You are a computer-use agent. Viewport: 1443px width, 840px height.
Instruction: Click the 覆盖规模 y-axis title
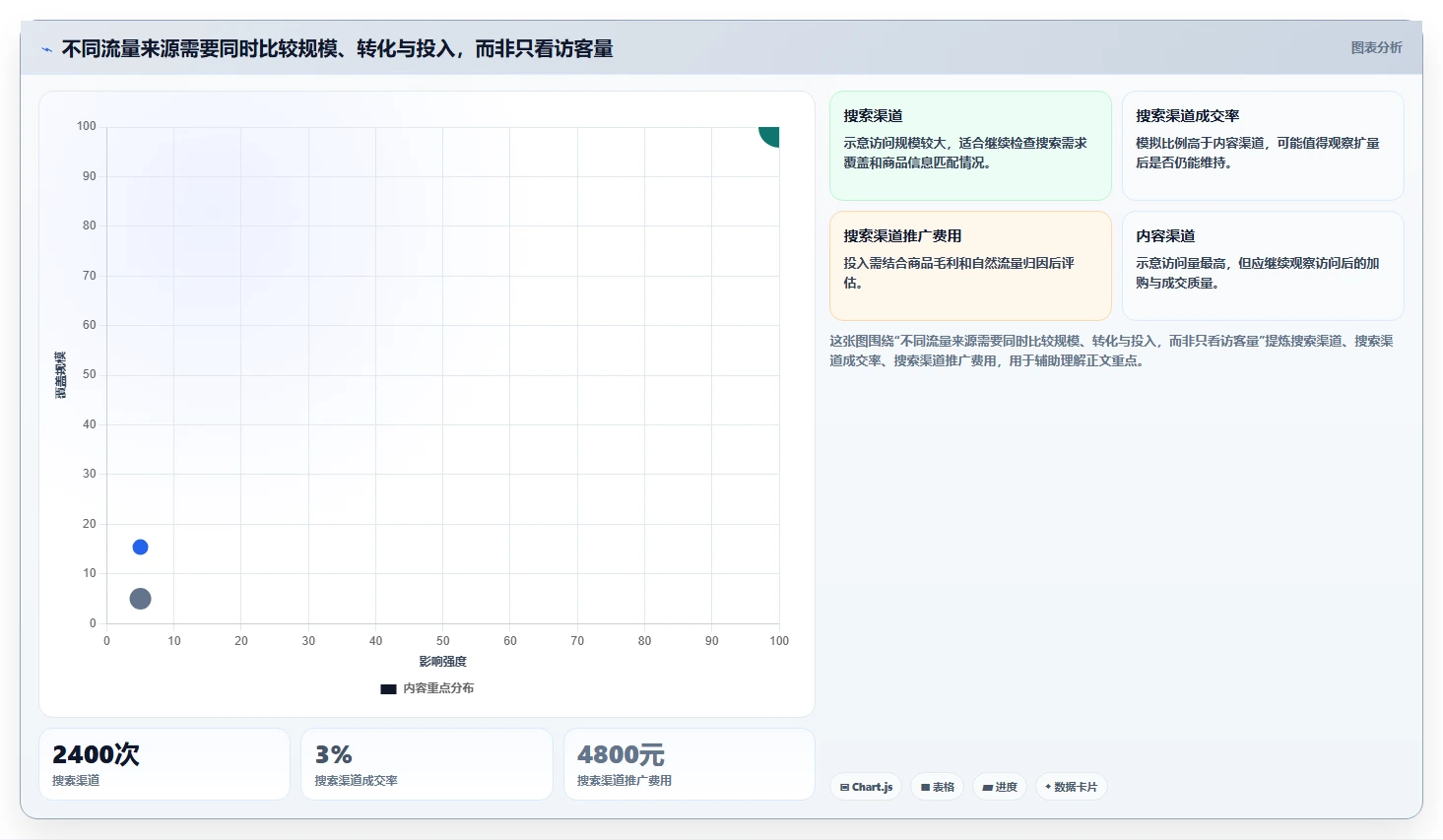coord(61,375)
